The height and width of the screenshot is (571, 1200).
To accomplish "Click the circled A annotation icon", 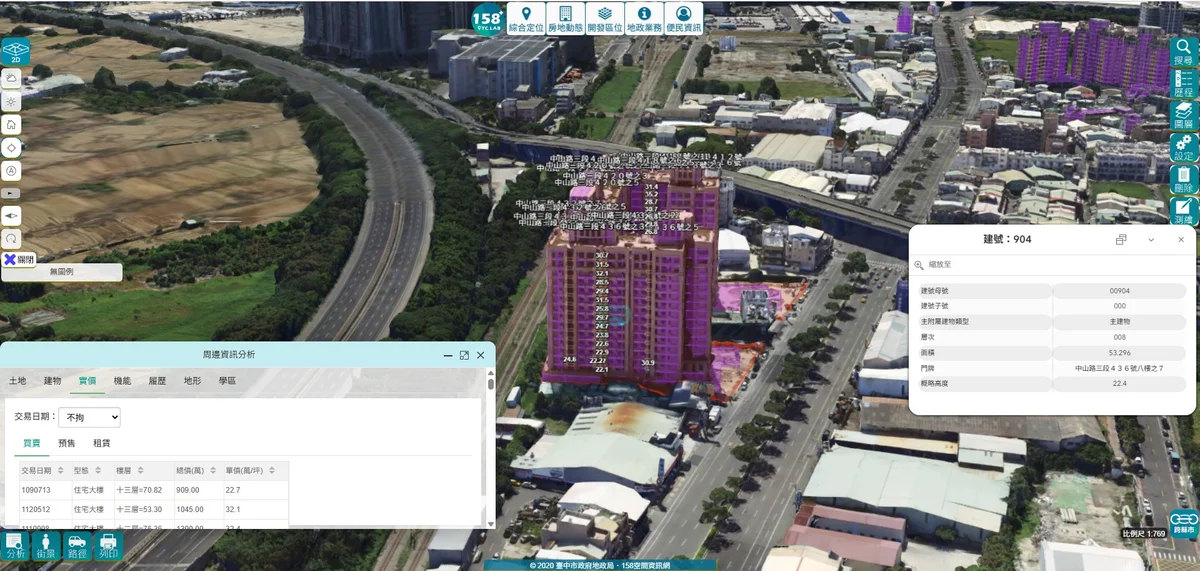I will coord(11,171).
